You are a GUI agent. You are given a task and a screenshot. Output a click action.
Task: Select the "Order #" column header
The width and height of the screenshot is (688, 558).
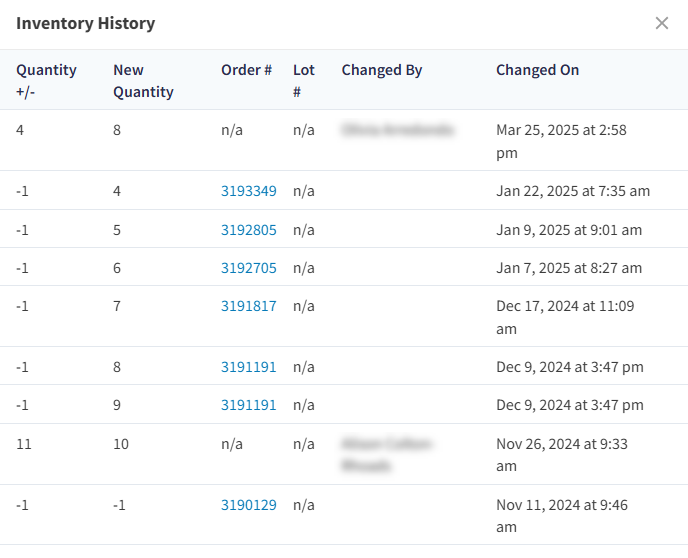(246, 70)
